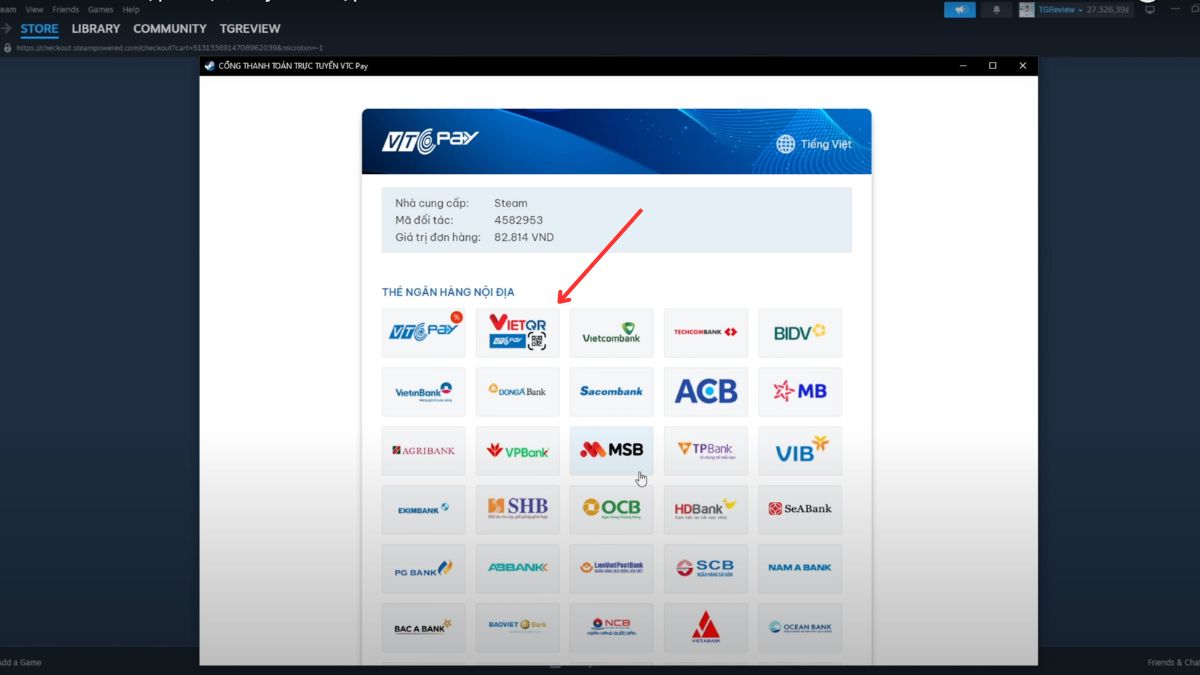Pick Sacombank from the bank list

point(611,391)
